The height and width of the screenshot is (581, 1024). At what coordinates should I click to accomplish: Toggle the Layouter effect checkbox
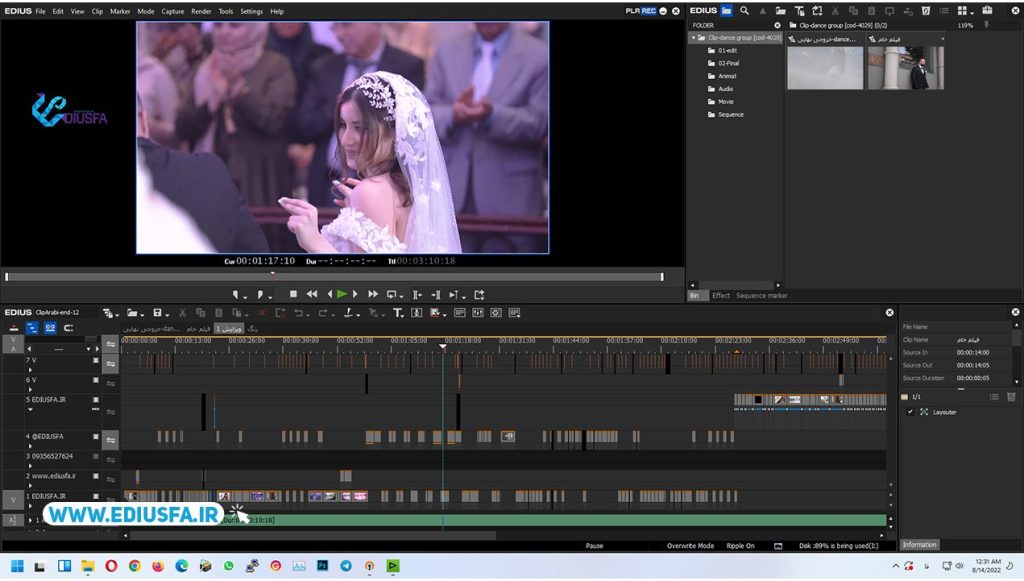910,412
